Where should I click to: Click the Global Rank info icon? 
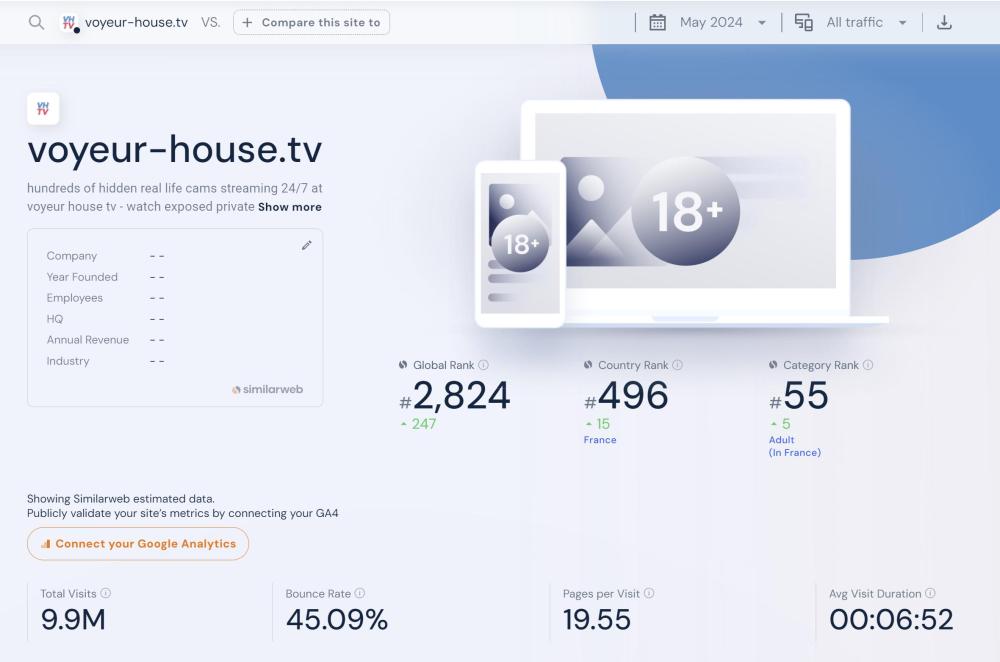click(x=484, y=366)
